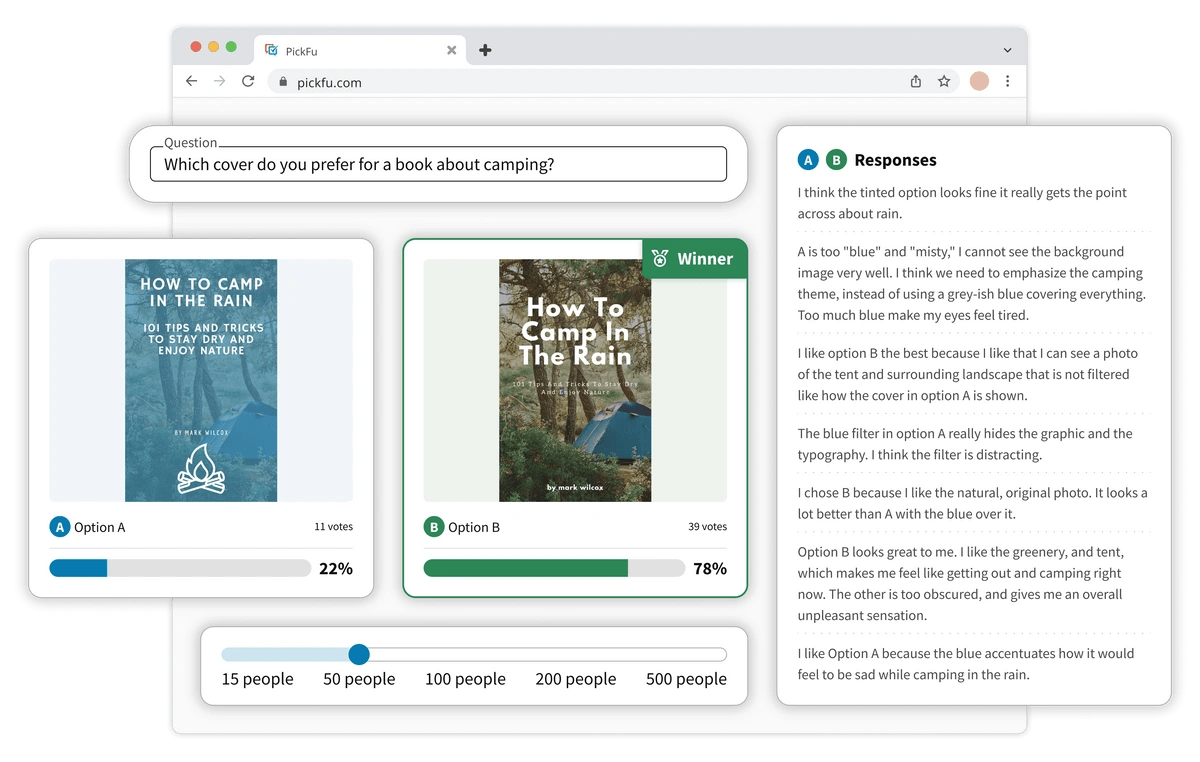Open the share icon next to the address bar
The width and height of the screenshot is (1200, 762).
pos(915,81)
